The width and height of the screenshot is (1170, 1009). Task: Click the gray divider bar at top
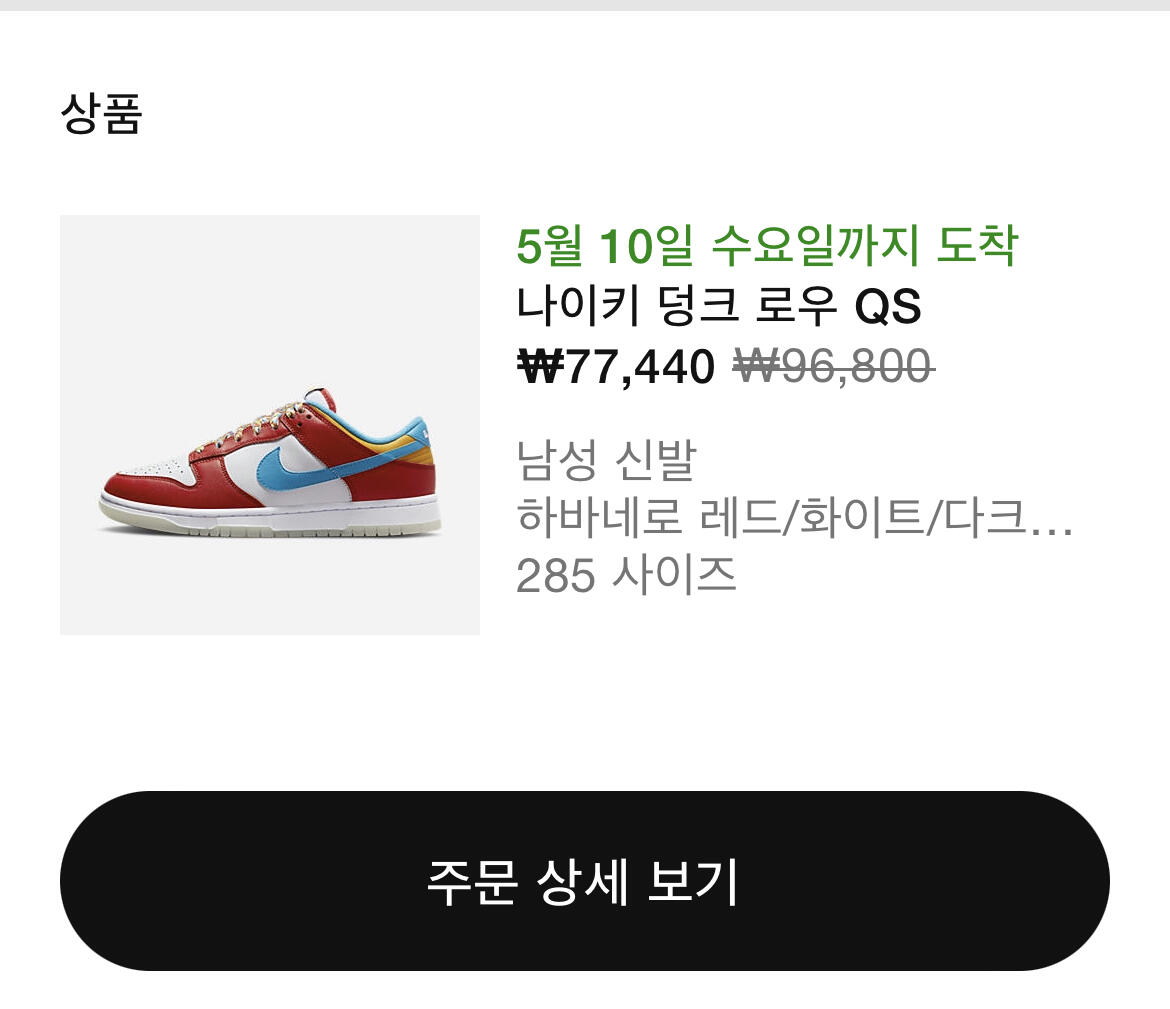coord(585,5)
